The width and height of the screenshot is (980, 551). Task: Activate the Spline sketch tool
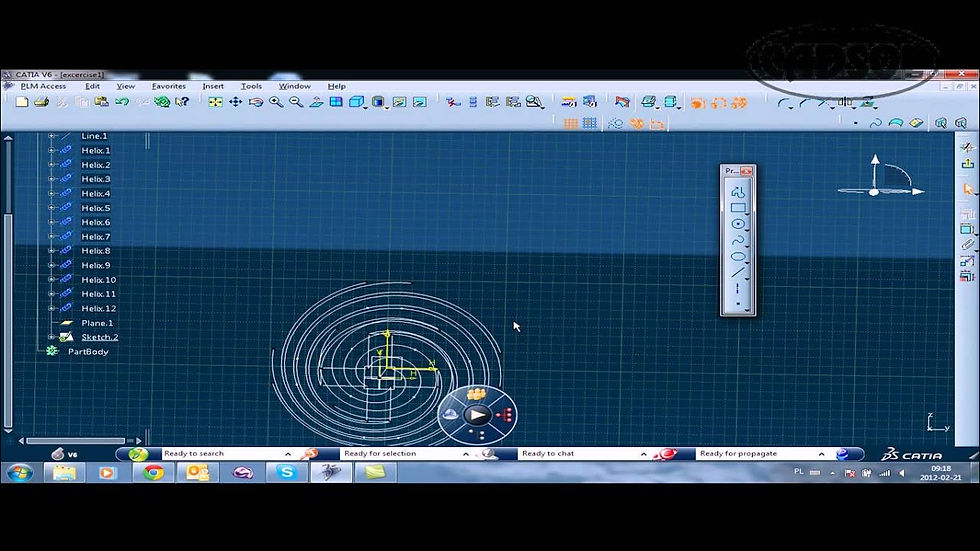[x=738, y=240]
